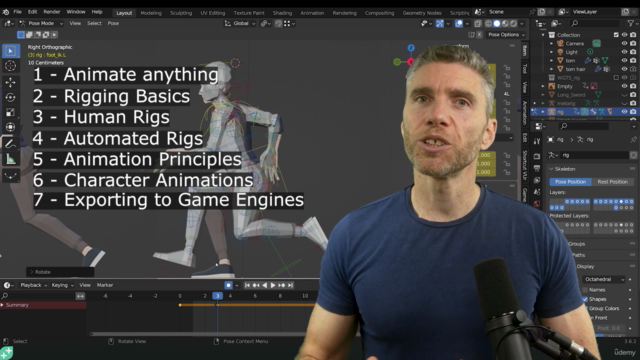
Task: Select the Annotate tool
Action: 11,144
